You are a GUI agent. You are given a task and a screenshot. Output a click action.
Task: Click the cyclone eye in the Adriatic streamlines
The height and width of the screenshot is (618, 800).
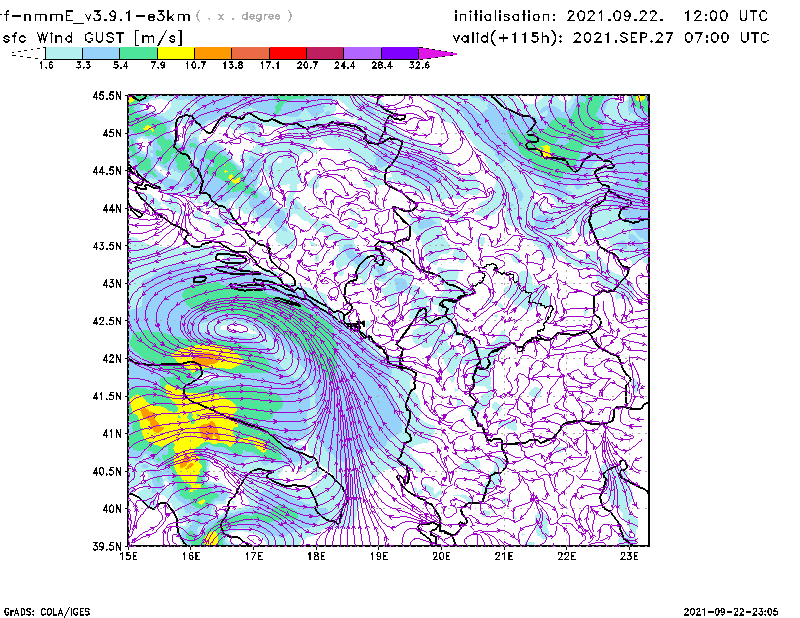click(239, 329)
